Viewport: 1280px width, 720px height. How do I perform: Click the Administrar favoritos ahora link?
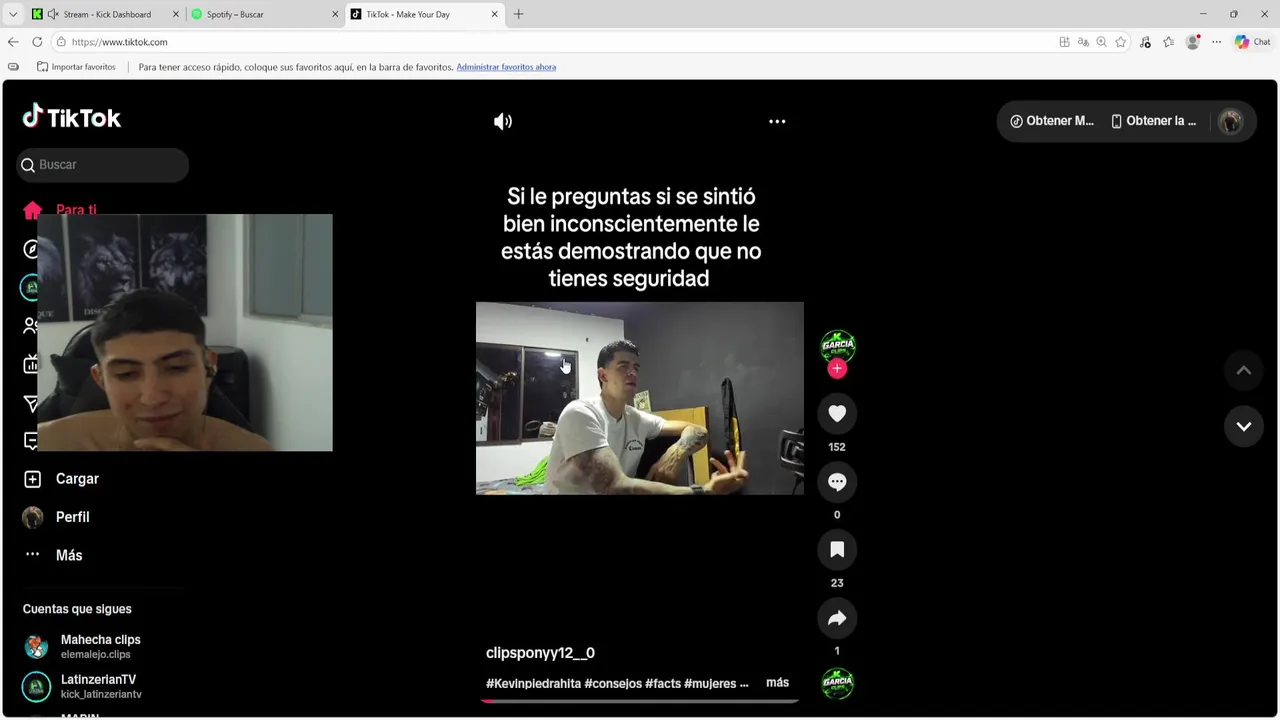pos(506,67)
